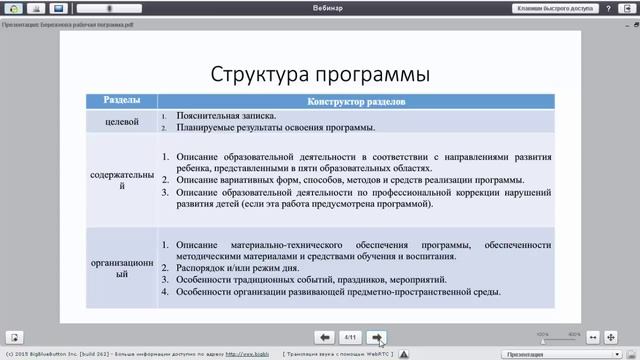
Task: Click the Распорядок и/или режим дня line
Action: point(238,268)
